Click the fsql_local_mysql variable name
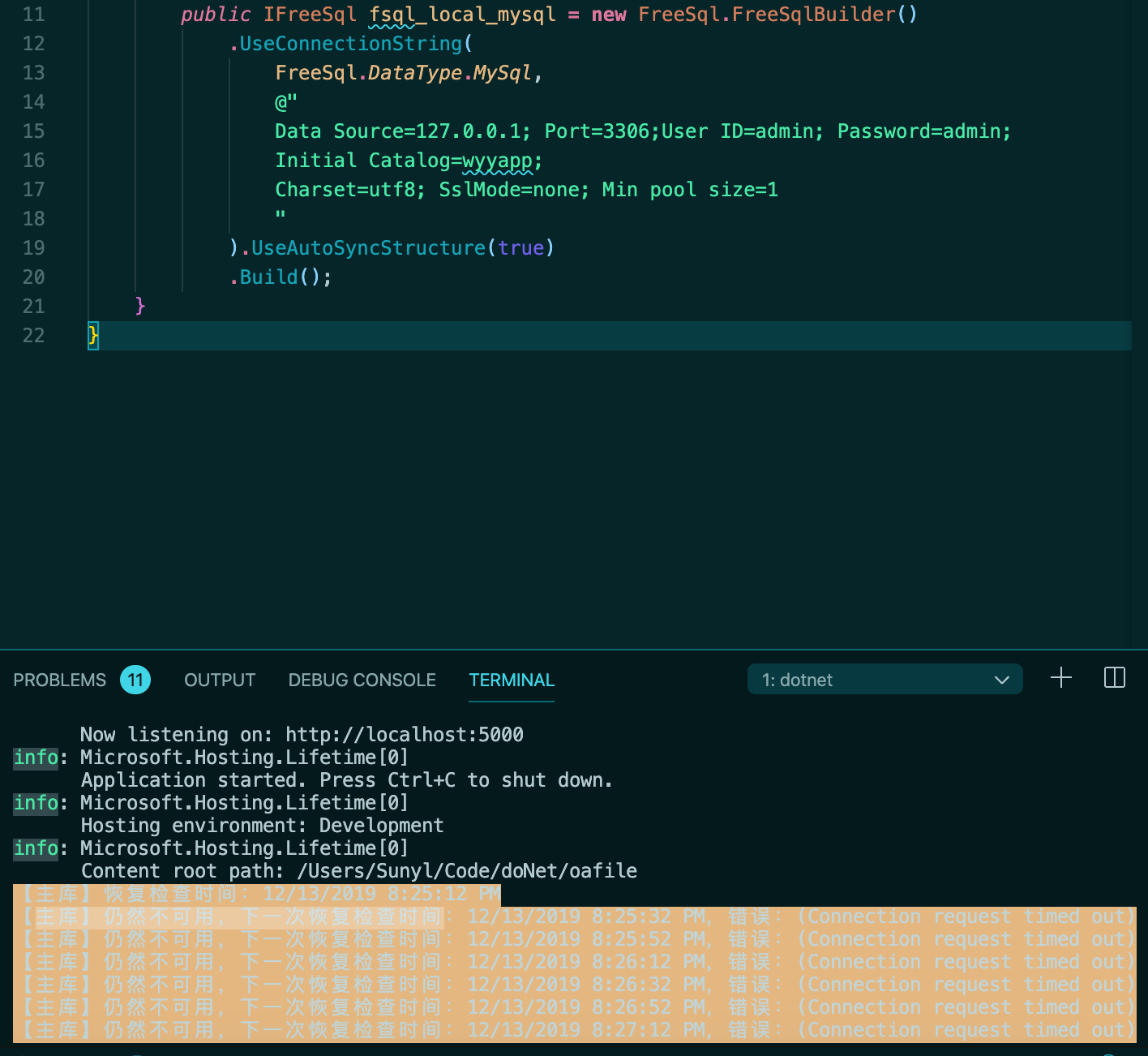 click(x=463, y=15)
